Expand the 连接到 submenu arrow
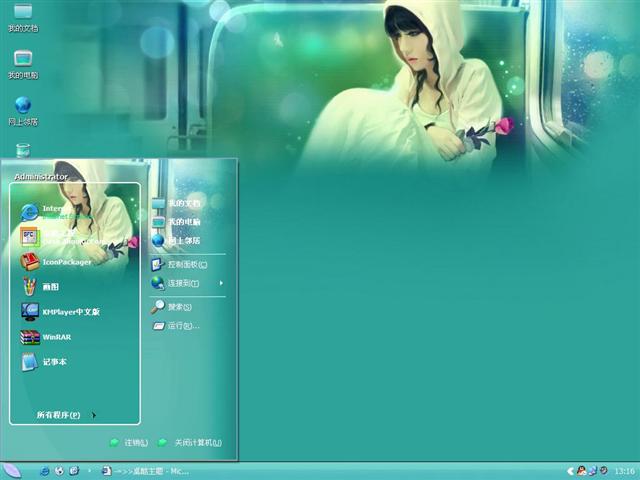The height and width of the screenshot is (480, 640). point(221,283)
